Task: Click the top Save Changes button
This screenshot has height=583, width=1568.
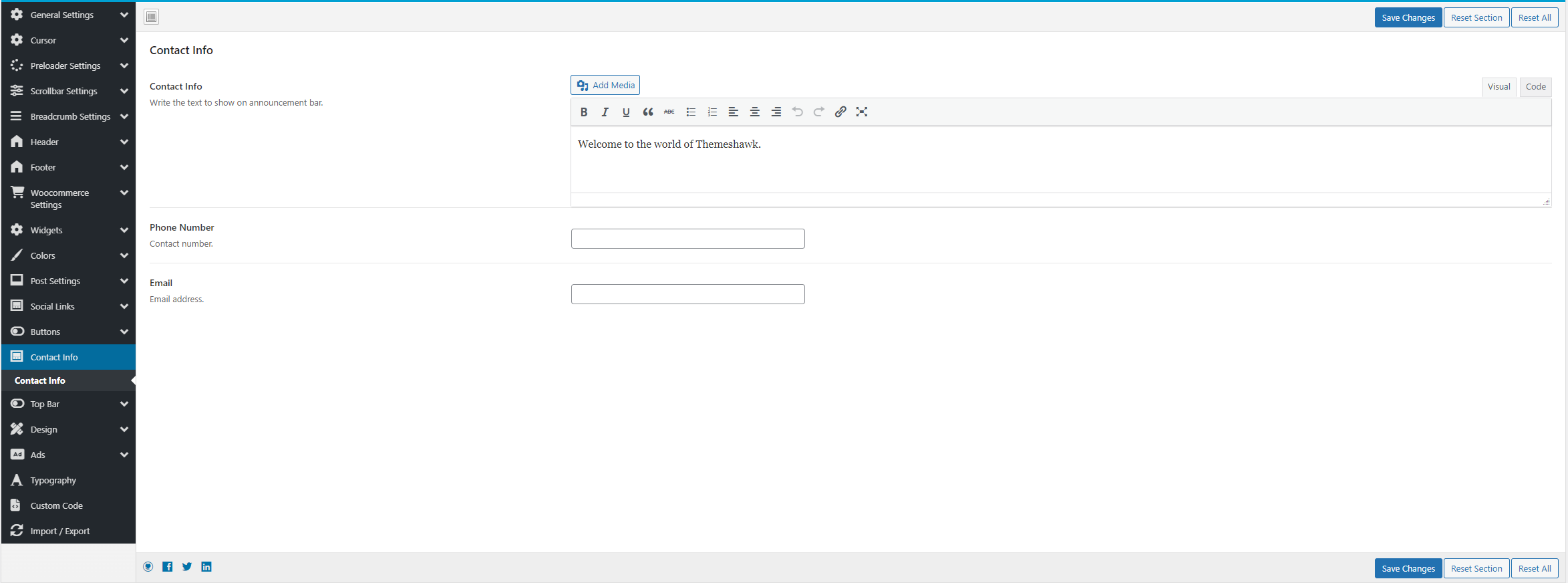Action: [1408, 17]
